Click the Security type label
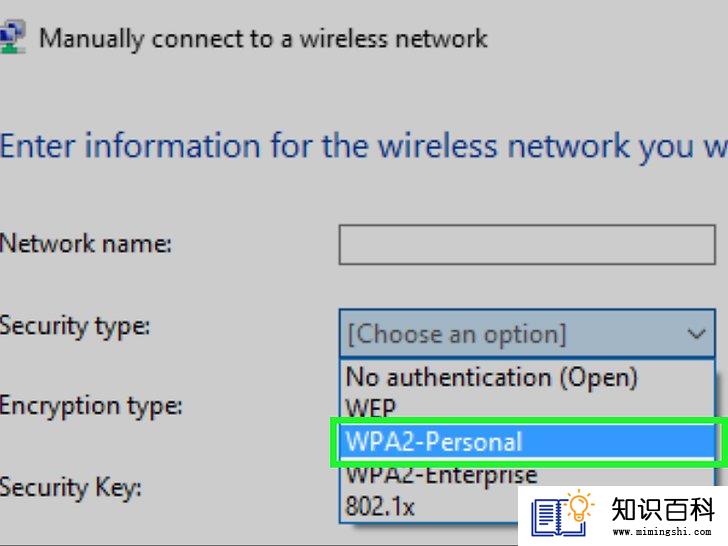Screen dimensions: 728x546 pyautogui.click(x=75, y=326)
